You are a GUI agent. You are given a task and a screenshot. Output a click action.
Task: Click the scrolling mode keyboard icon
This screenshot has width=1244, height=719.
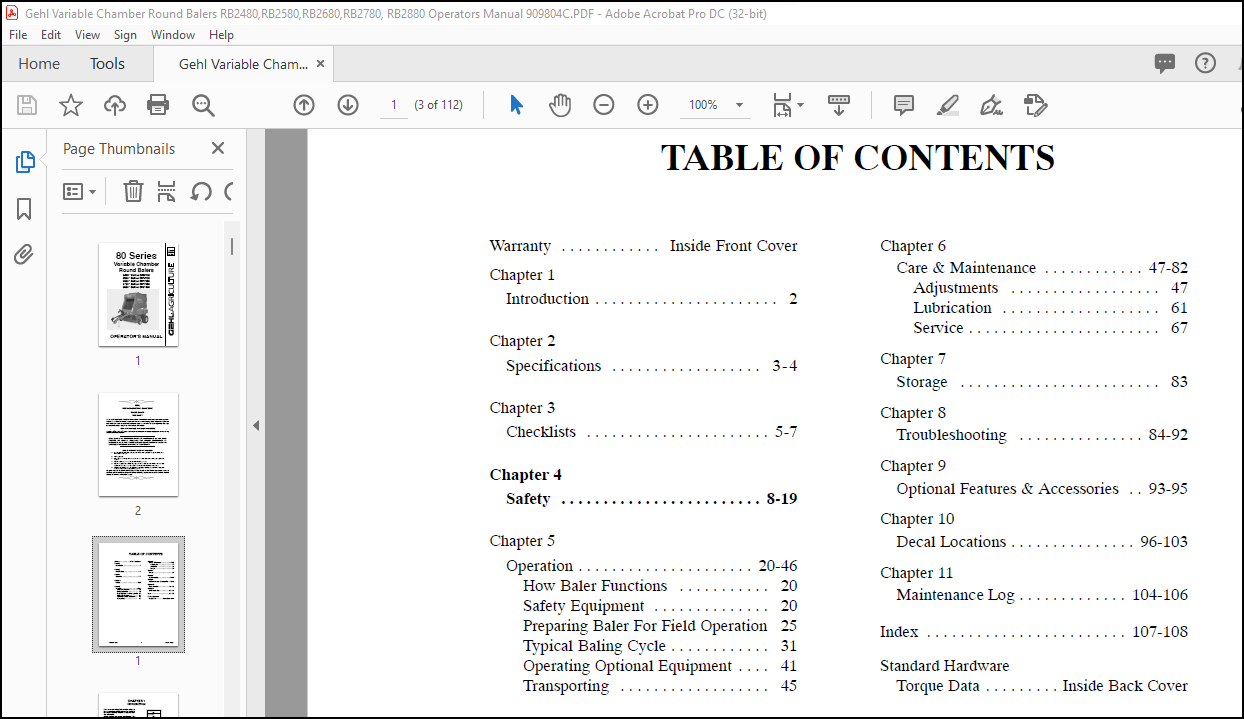tap(839, 105)
